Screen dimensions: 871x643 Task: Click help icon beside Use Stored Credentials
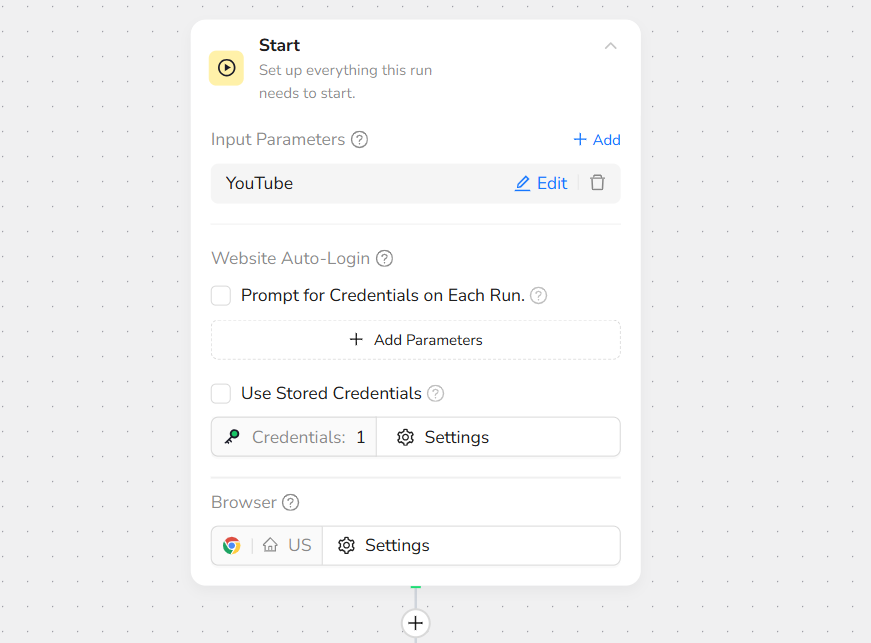[x=436, y=394]
